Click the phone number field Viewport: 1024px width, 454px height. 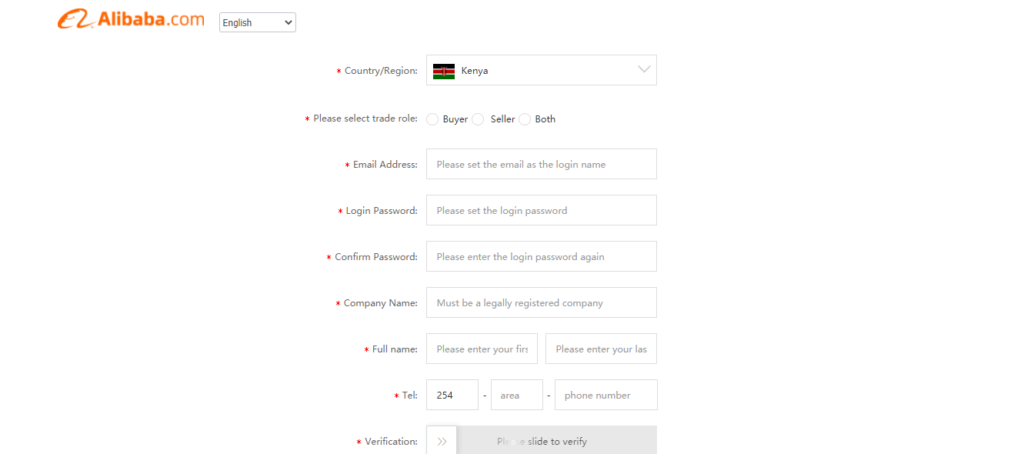(x=606, y=395)
